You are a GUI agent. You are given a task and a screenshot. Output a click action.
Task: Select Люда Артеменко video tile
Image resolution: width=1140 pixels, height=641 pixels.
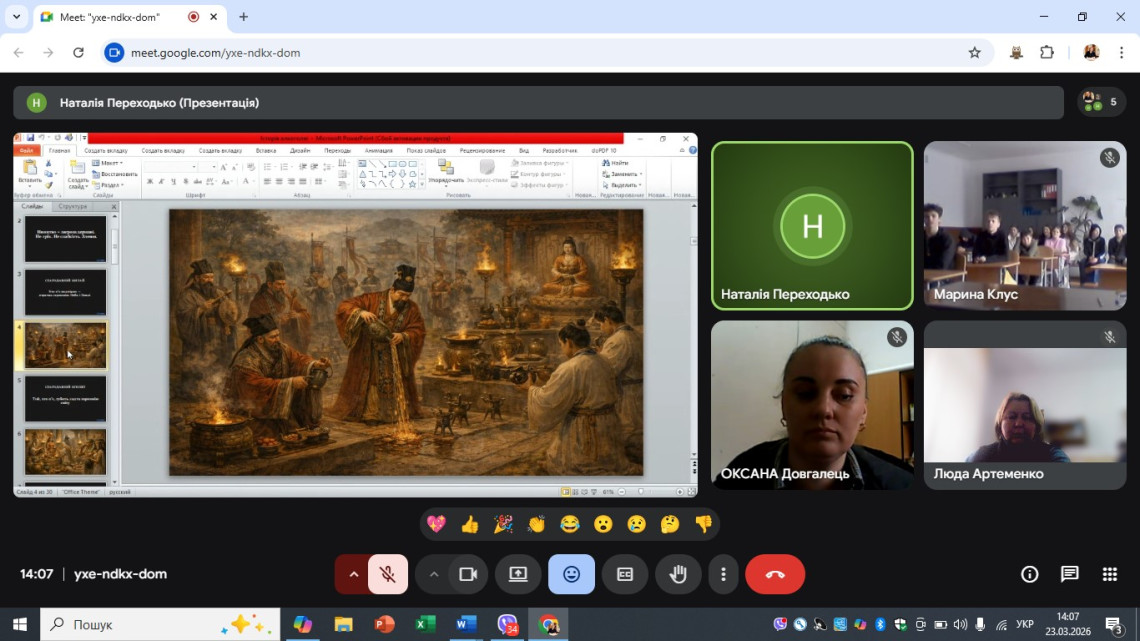1025,405
